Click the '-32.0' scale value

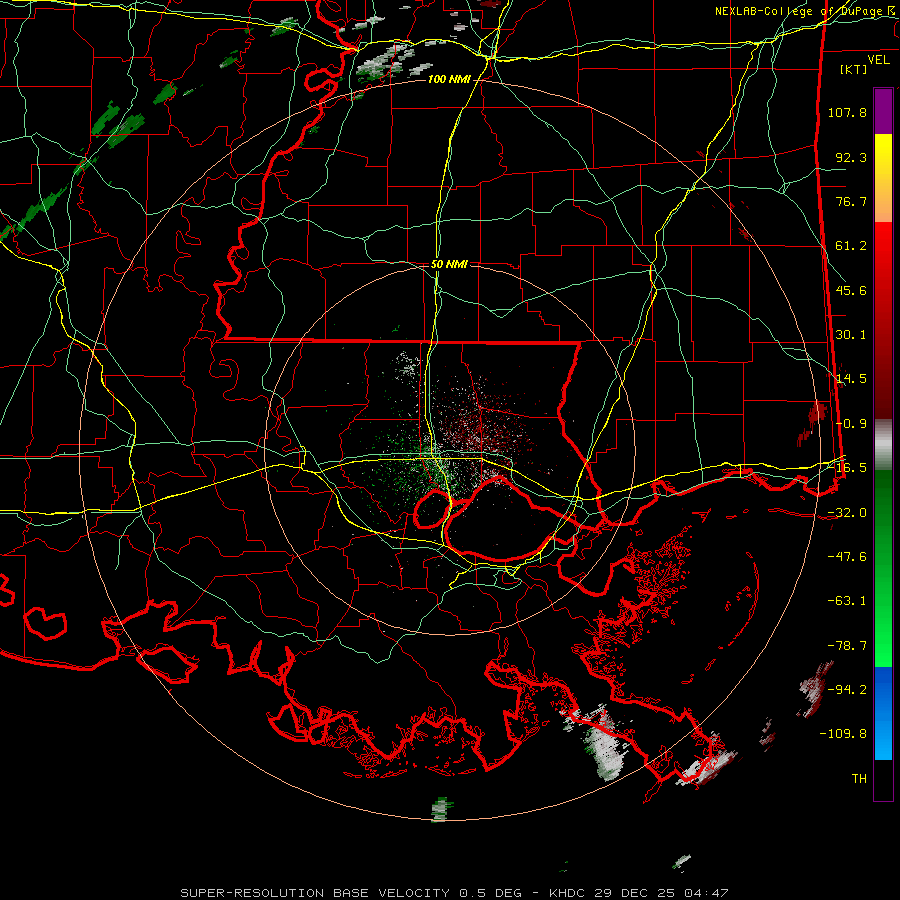click(x=847, y=513)
